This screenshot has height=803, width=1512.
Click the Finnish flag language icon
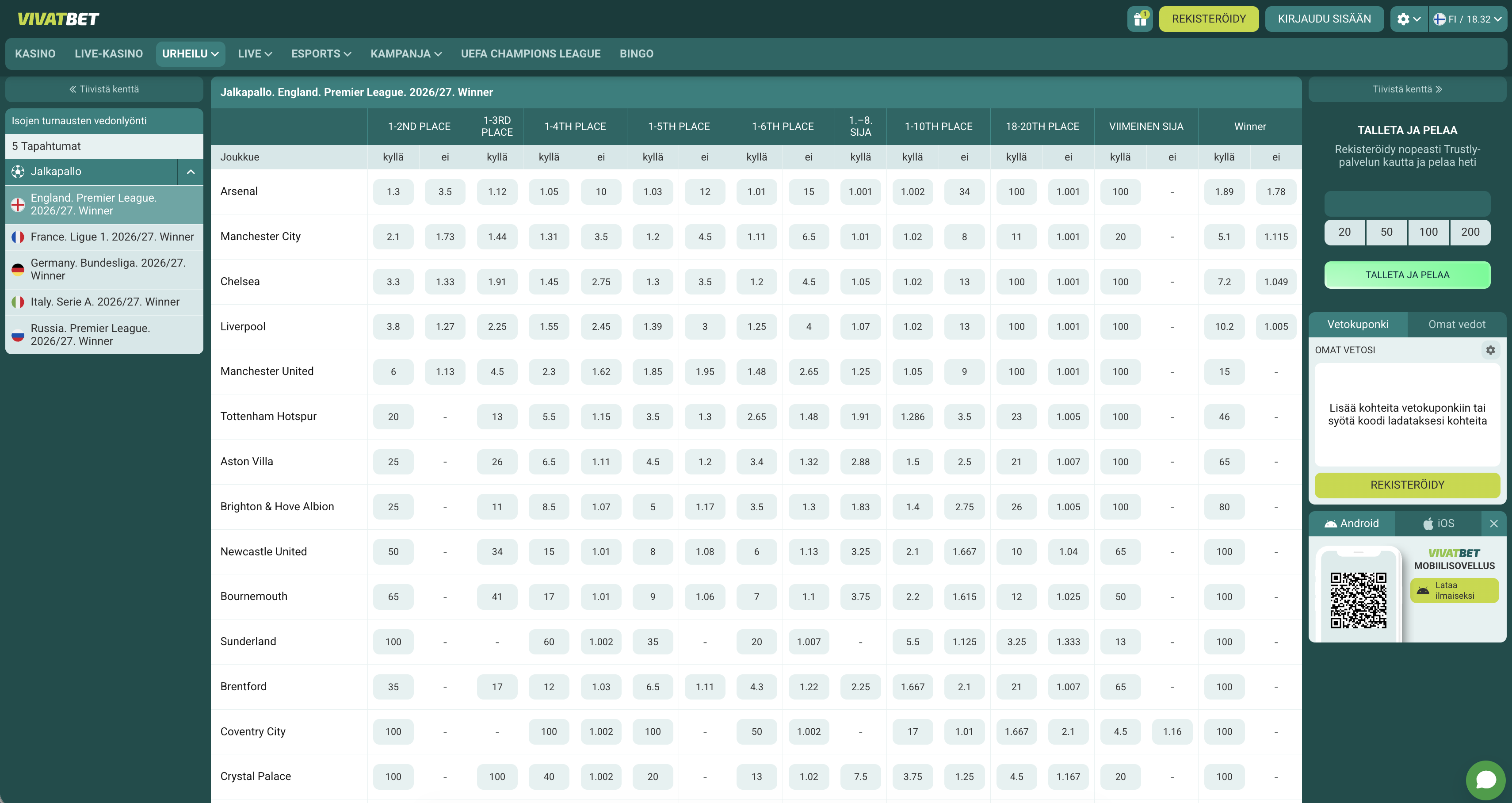[x=1439, y=19]
